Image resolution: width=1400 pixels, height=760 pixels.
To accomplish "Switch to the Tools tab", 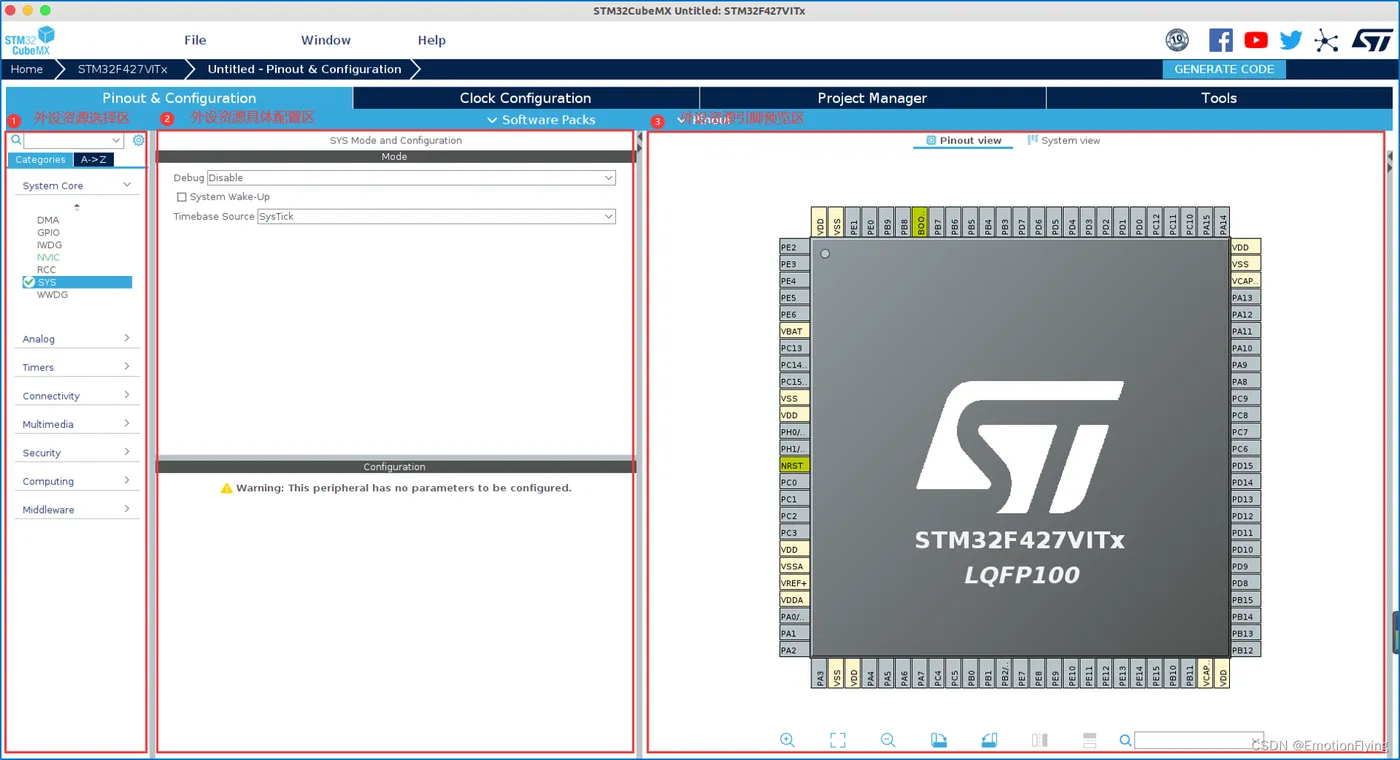I will (1219, 98).
